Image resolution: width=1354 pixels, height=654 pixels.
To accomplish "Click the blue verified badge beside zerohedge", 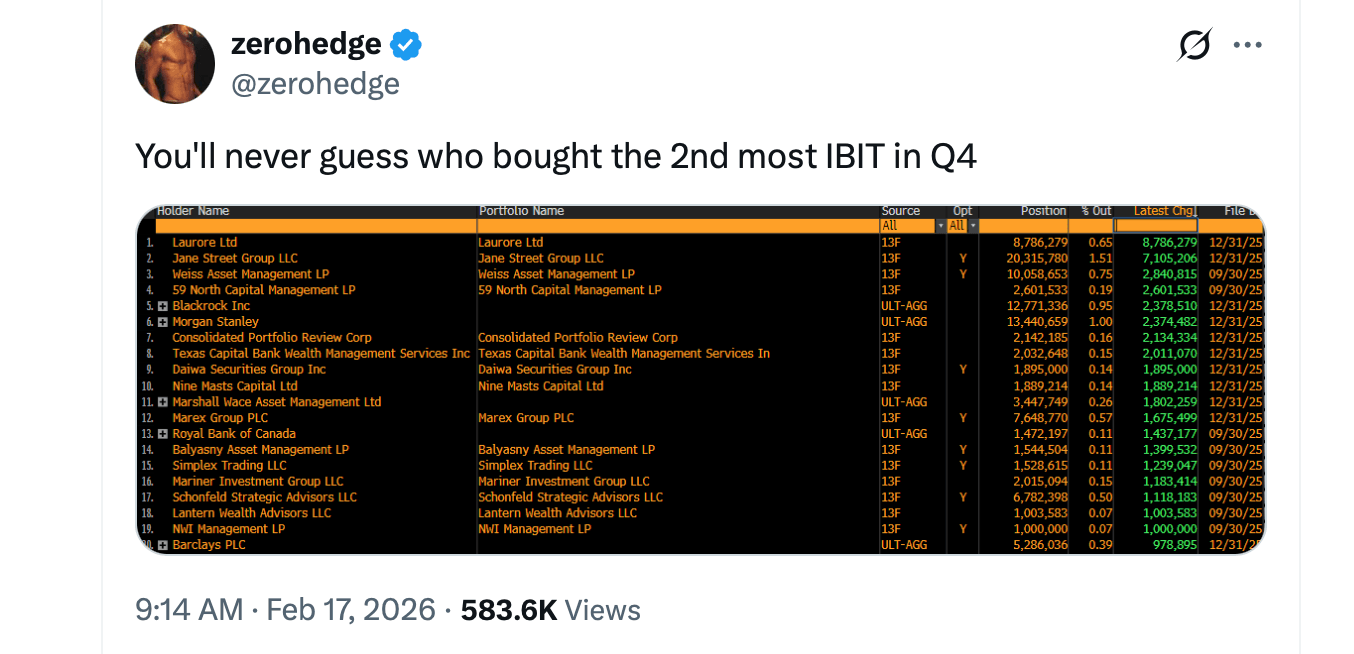I will click(406, 43).
